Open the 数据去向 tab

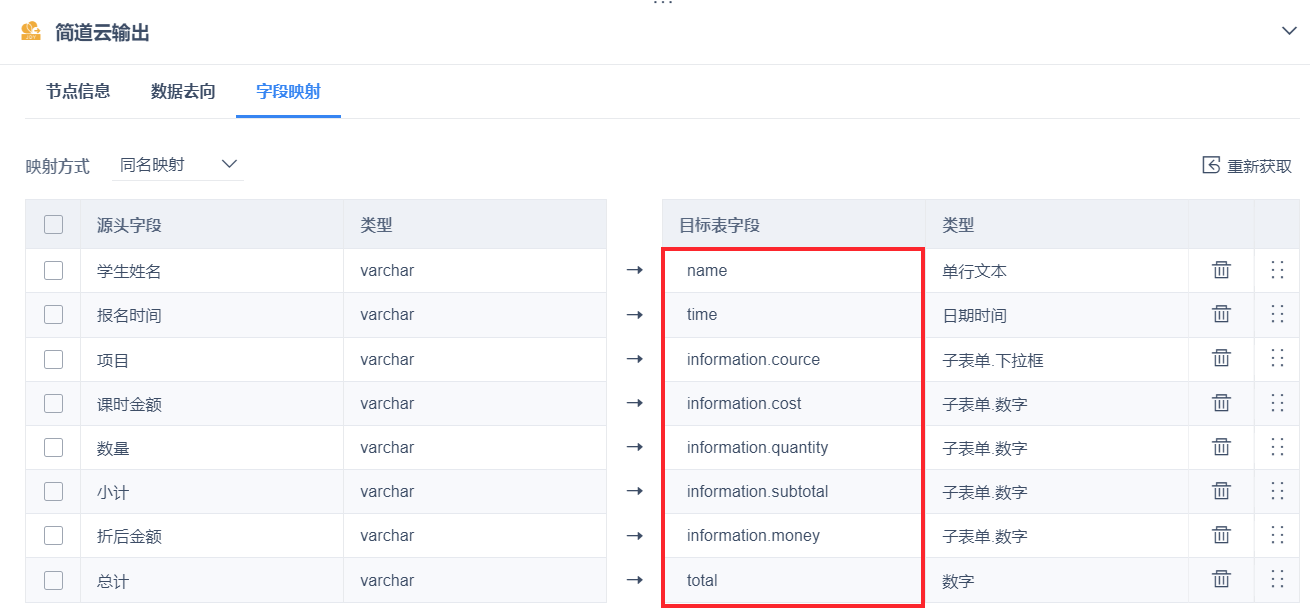(183, 92)
